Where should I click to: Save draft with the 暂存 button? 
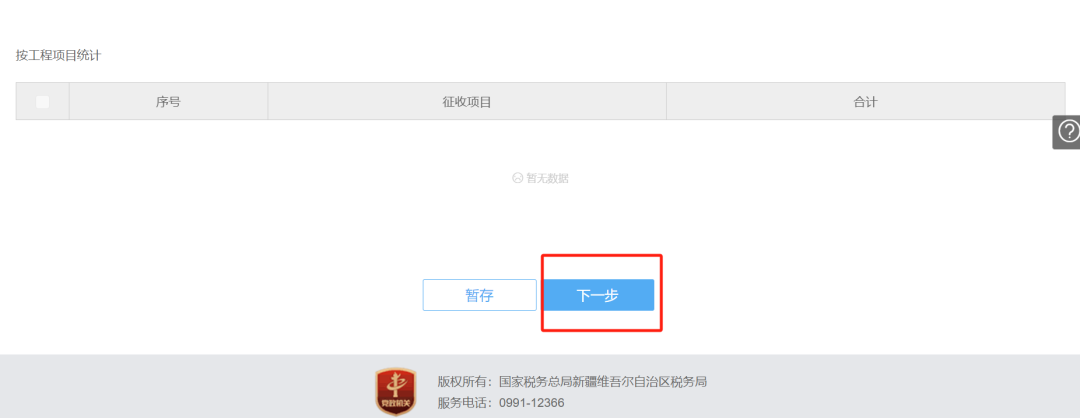pyautogui.click(x=479, y=295)
